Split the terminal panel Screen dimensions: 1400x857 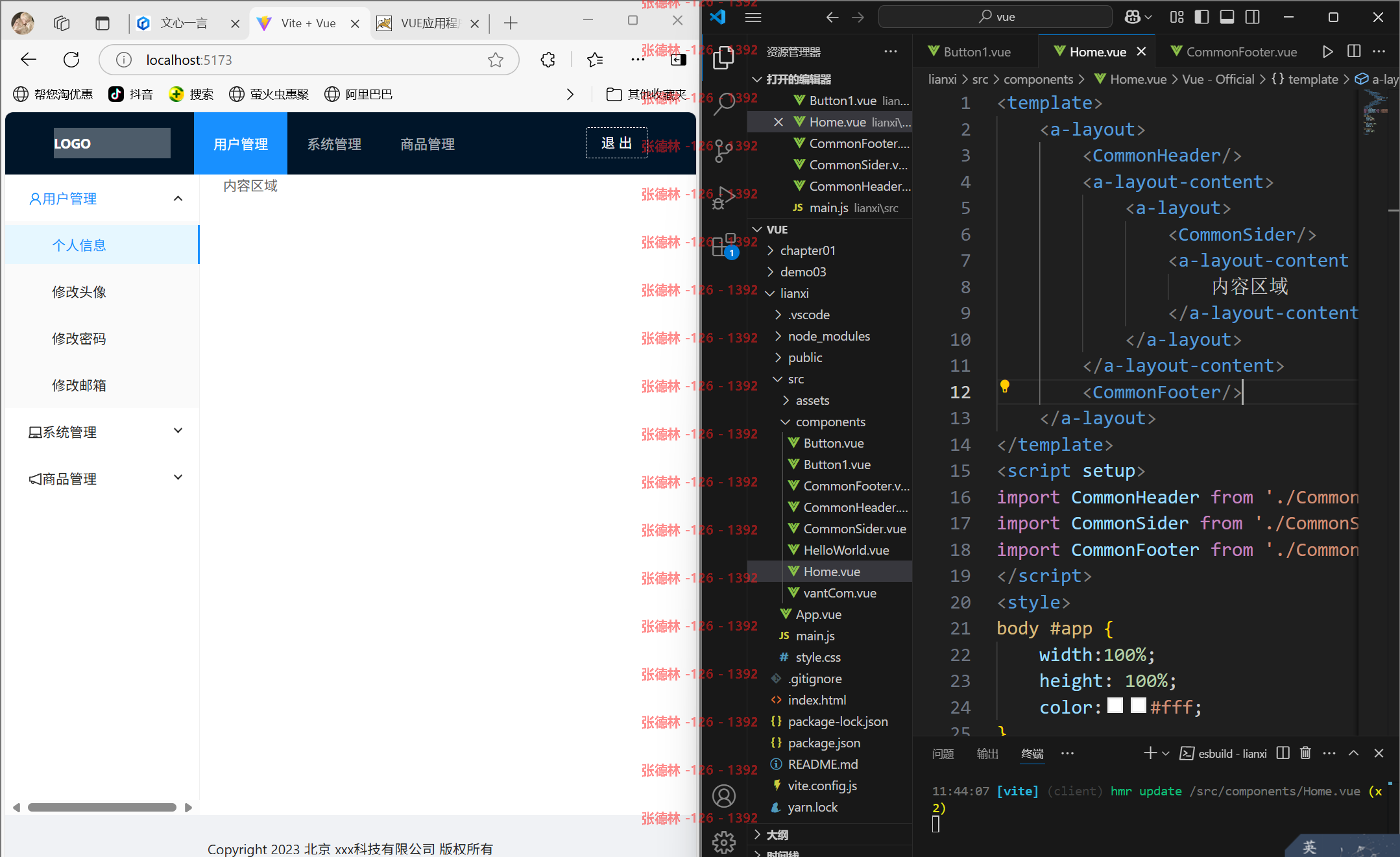(1283, 753)
